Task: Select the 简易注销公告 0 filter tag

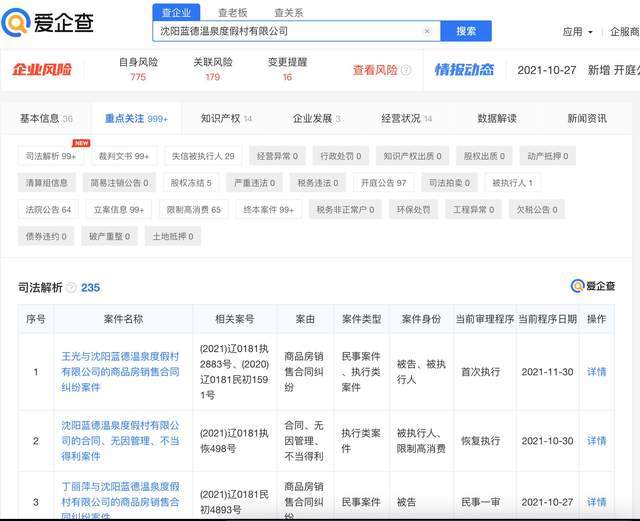Action: coord(119,183)
